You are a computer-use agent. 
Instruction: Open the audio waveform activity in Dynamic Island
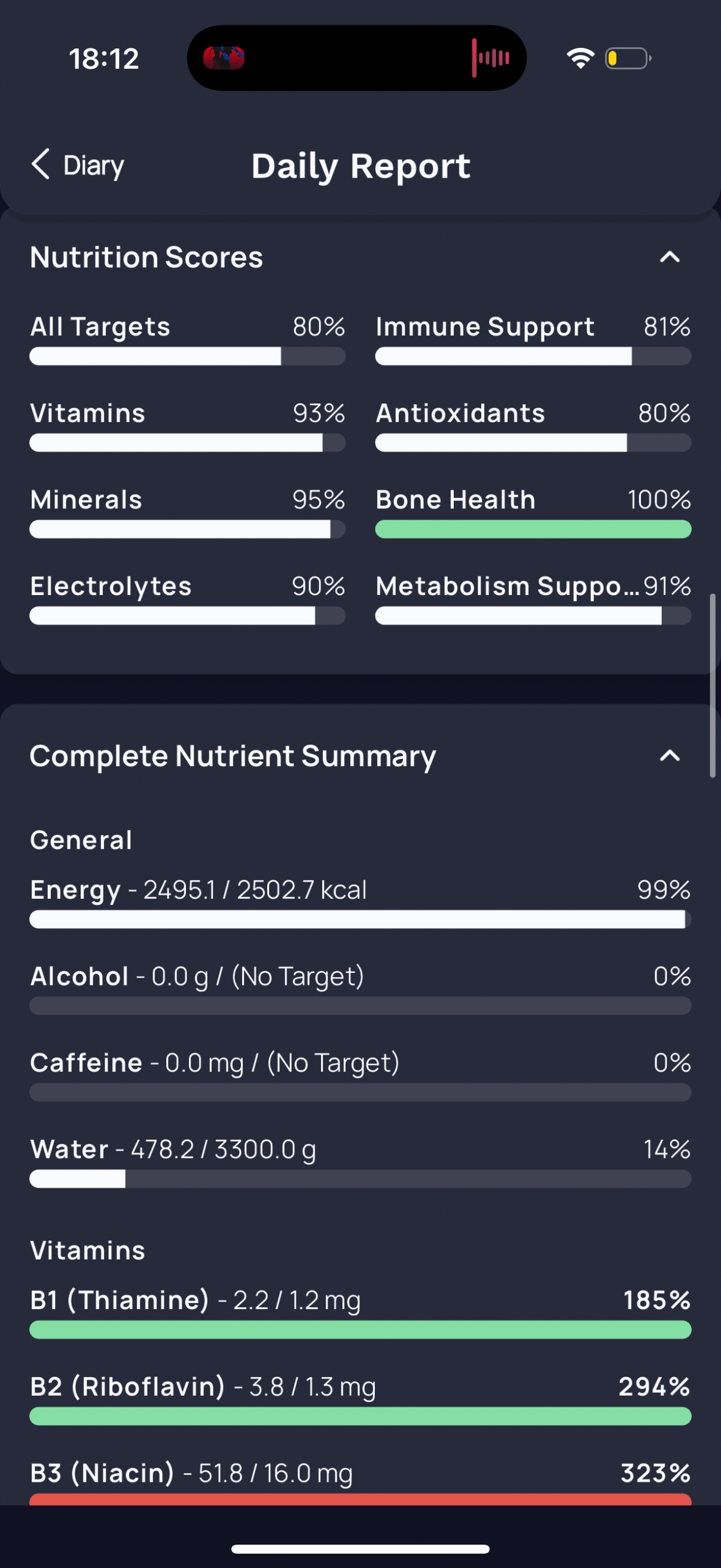(x=490, y=58)
